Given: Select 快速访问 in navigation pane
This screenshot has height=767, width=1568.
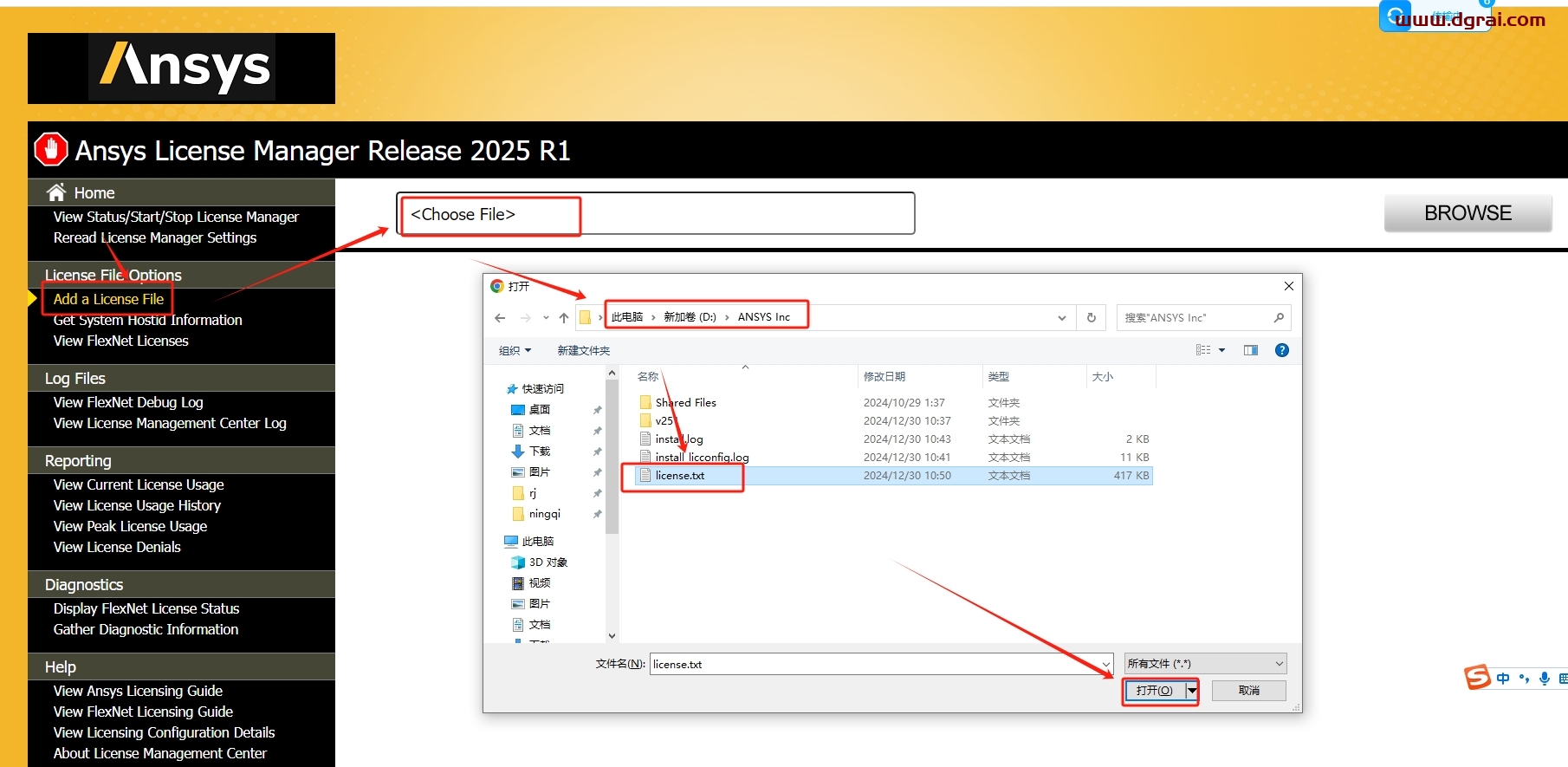Looking at the screenshot, I should (543, 388).
